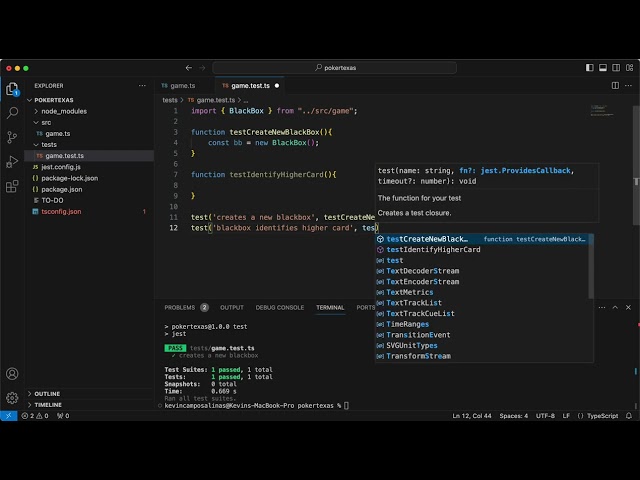Viewport: 640px width, 480px height.
Task: Toggle the secondary side bar layout icon
Action: tap(616, 68)
